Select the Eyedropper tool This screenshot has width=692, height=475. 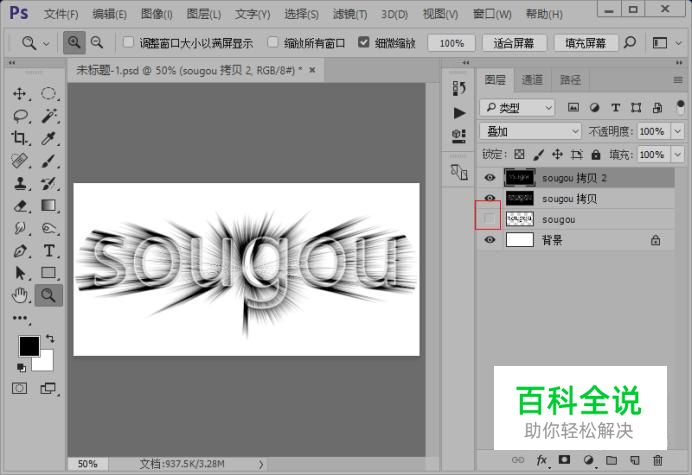[49, 138]
